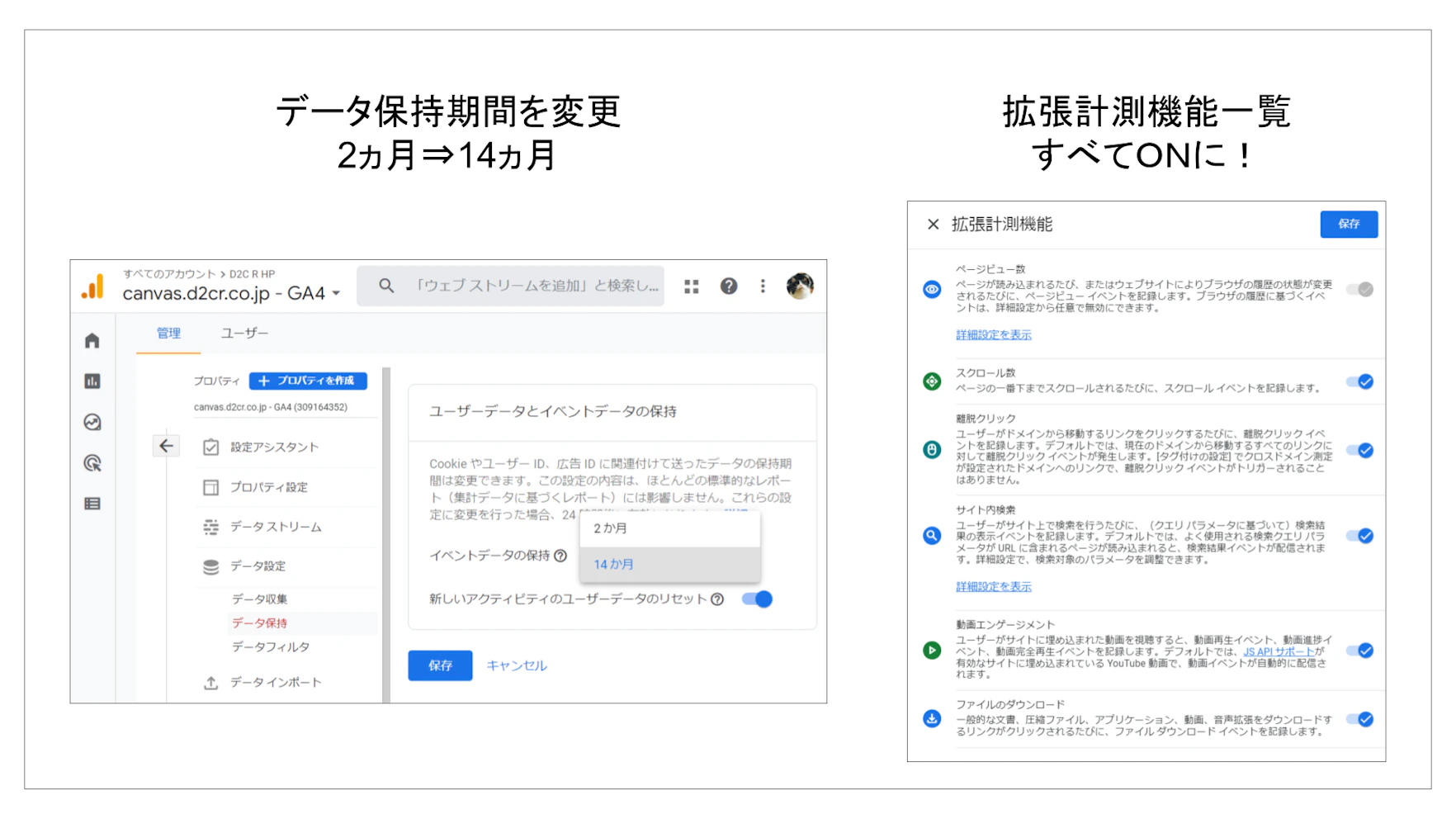Click the user profile avatar
The image size is (1456, 819).
pos(800,286)
